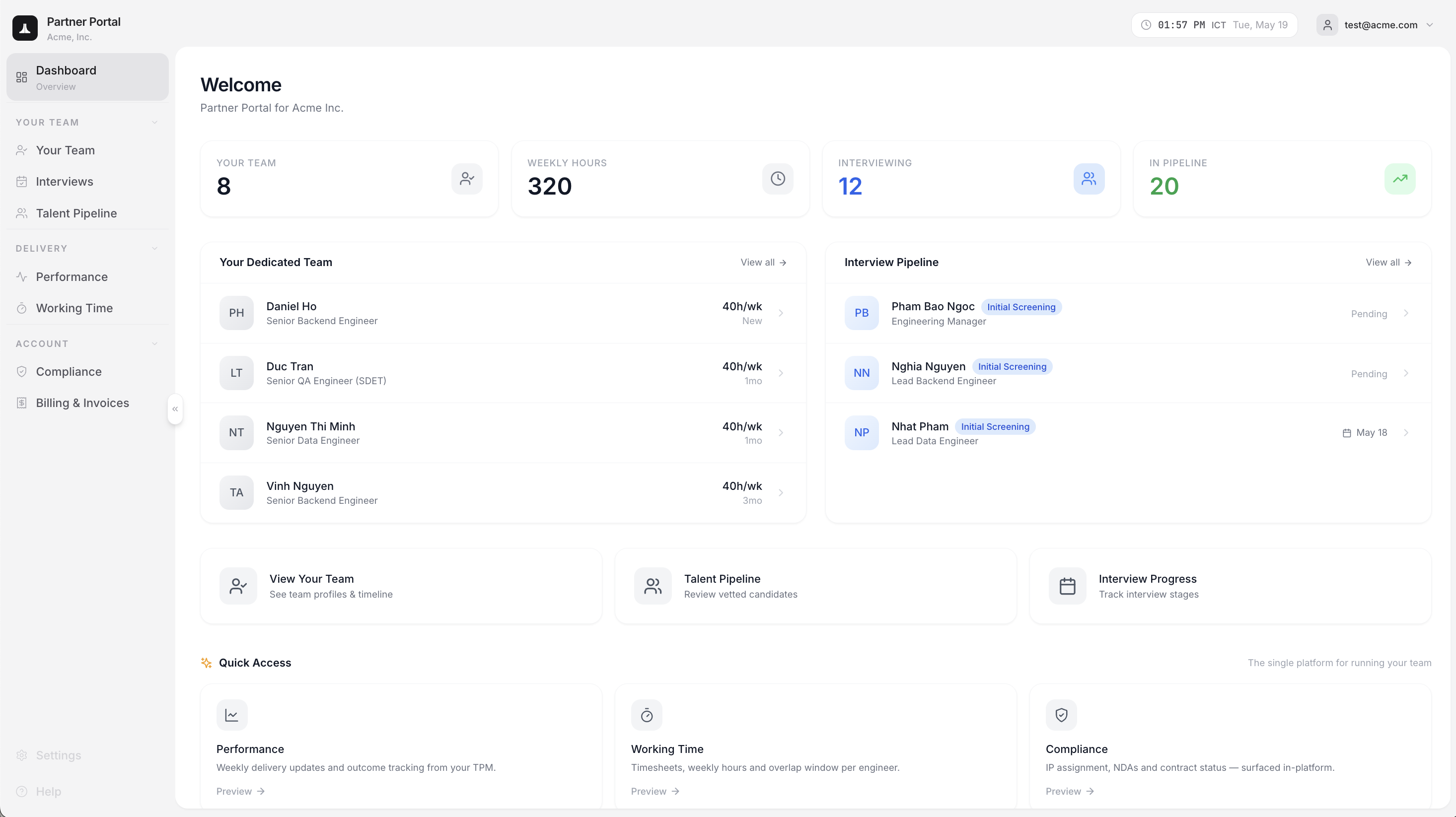Open Dashboard Overview in sidebar
This screenshot has height=817, width=1456.
(x=87, y=77)
